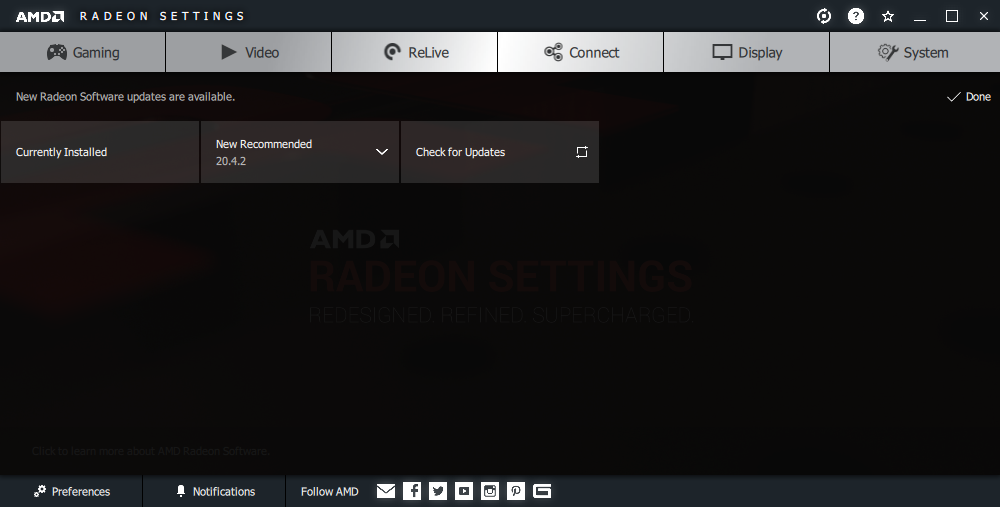Open the ReLive tab
Screen dimensions: 1000x507
coord(415,52)
